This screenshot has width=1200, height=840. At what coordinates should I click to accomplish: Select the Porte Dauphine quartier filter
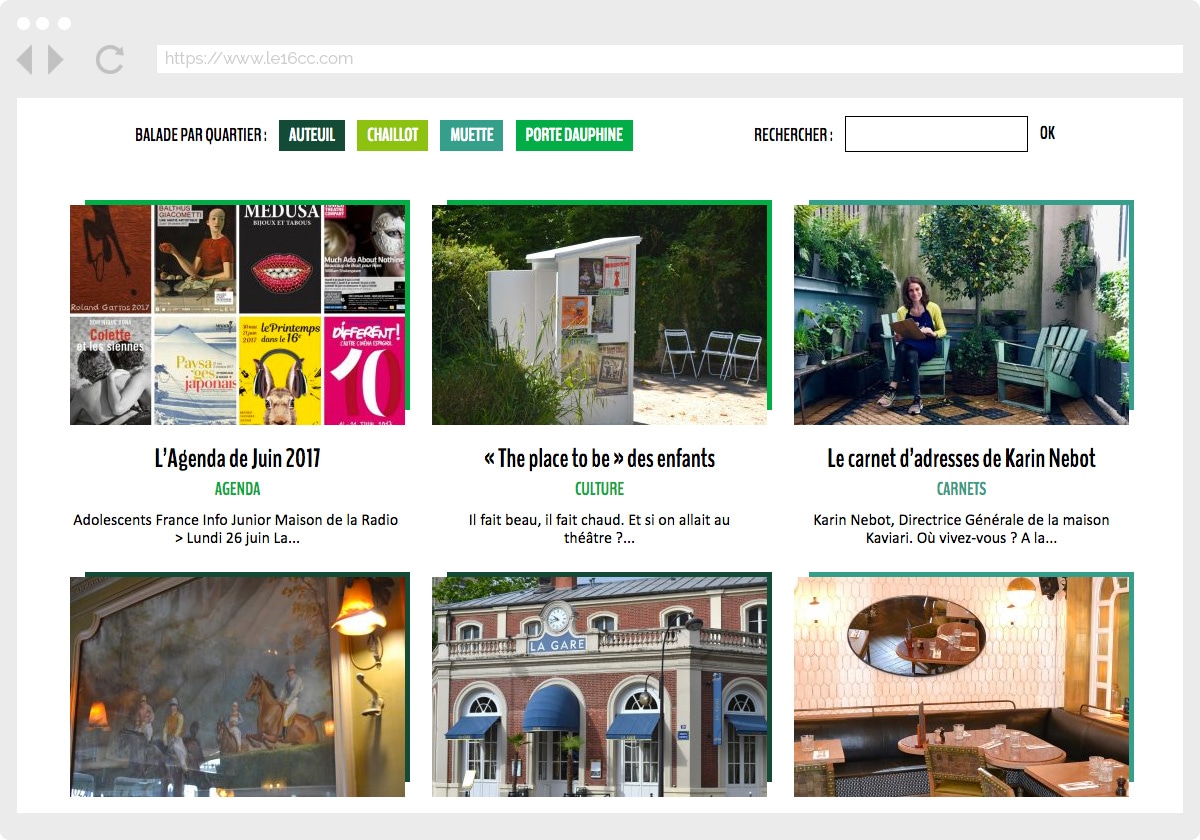(574, 135)
